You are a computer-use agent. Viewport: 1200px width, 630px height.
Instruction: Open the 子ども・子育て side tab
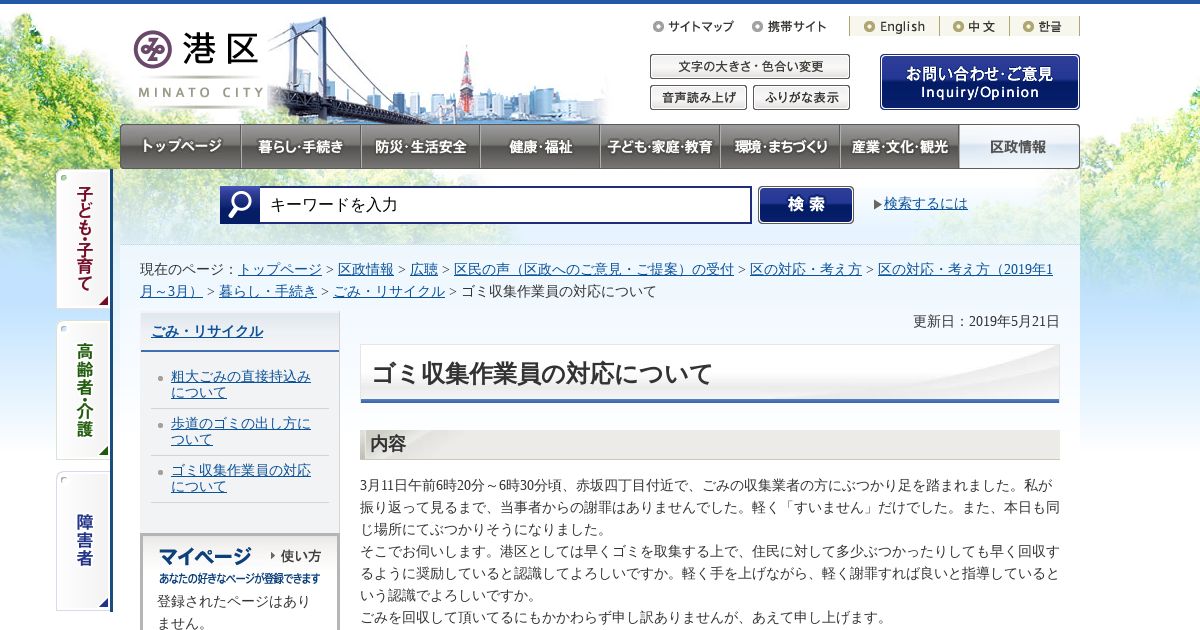pyautogui.click(x=84, y=239)
